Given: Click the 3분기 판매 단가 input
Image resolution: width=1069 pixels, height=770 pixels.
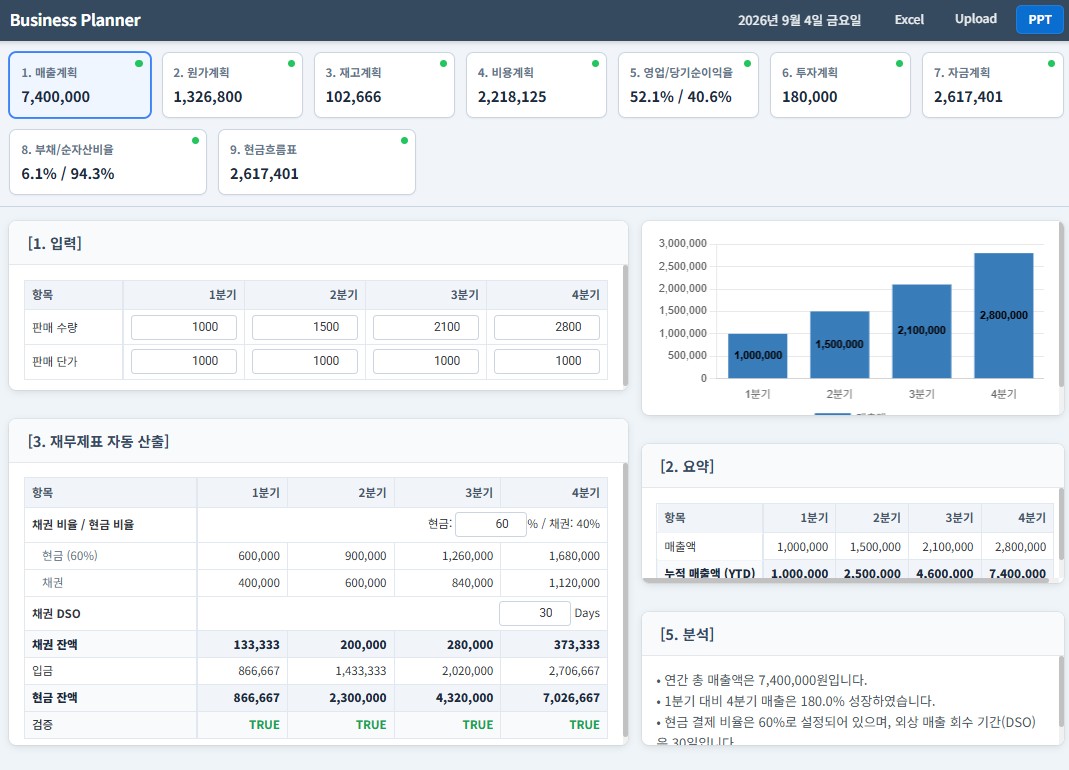Looking at the screenshot, I should [x=425, y=361].
